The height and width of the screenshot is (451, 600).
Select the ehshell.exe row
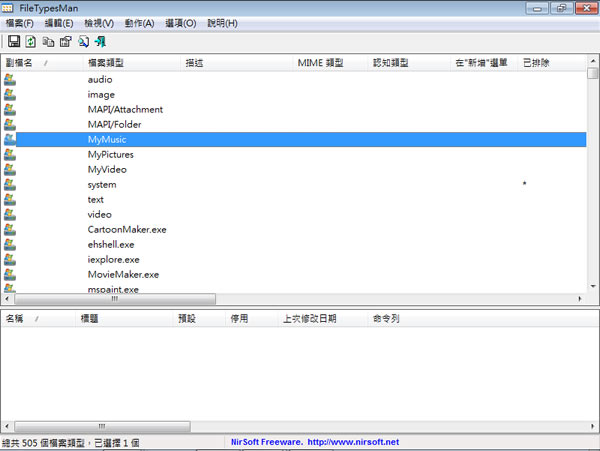point(295,244)
